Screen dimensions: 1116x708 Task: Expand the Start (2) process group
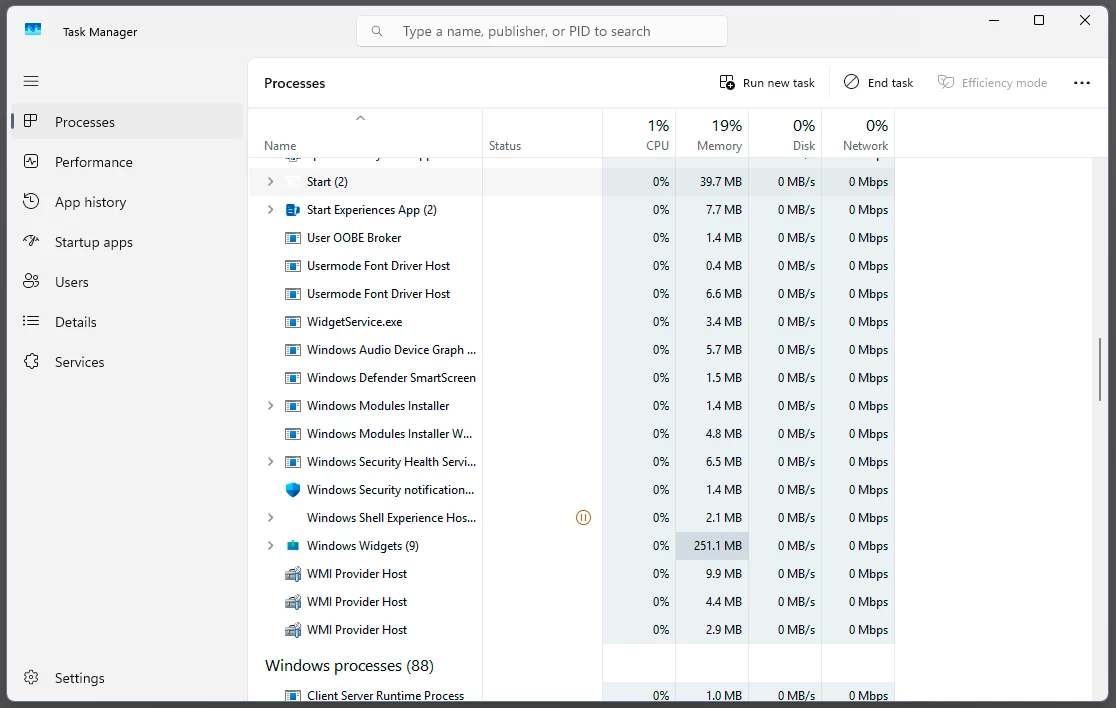[x=270, y=181]
